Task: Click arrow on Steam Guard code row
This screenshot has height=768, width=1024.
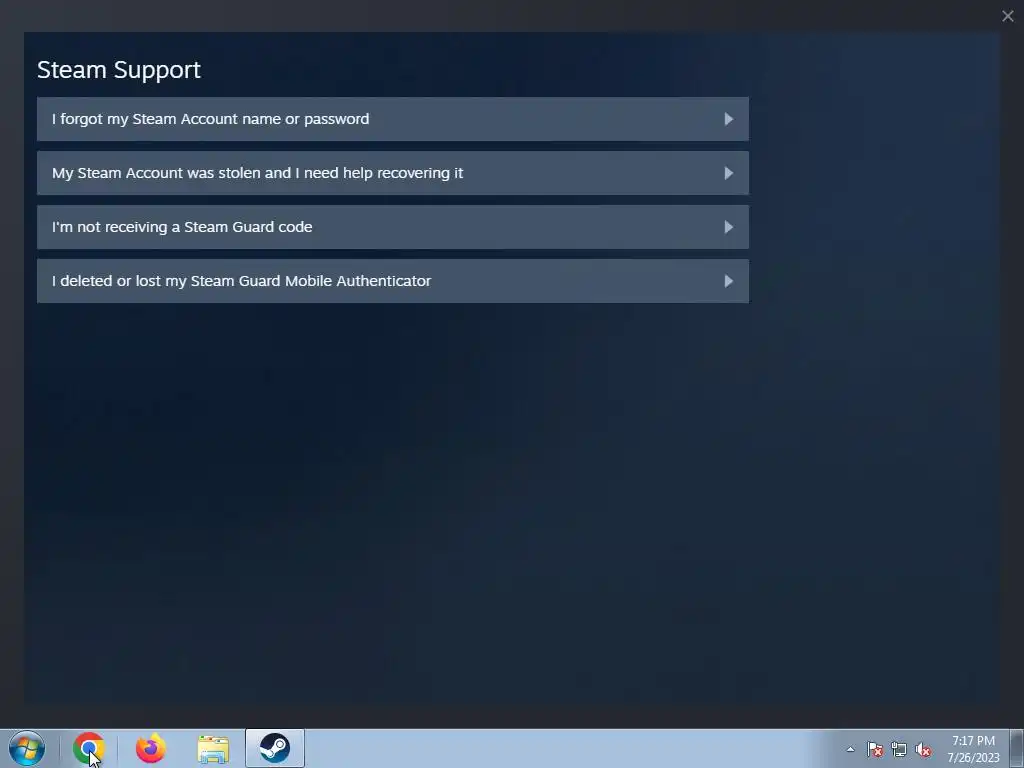Action: (729, 227)
